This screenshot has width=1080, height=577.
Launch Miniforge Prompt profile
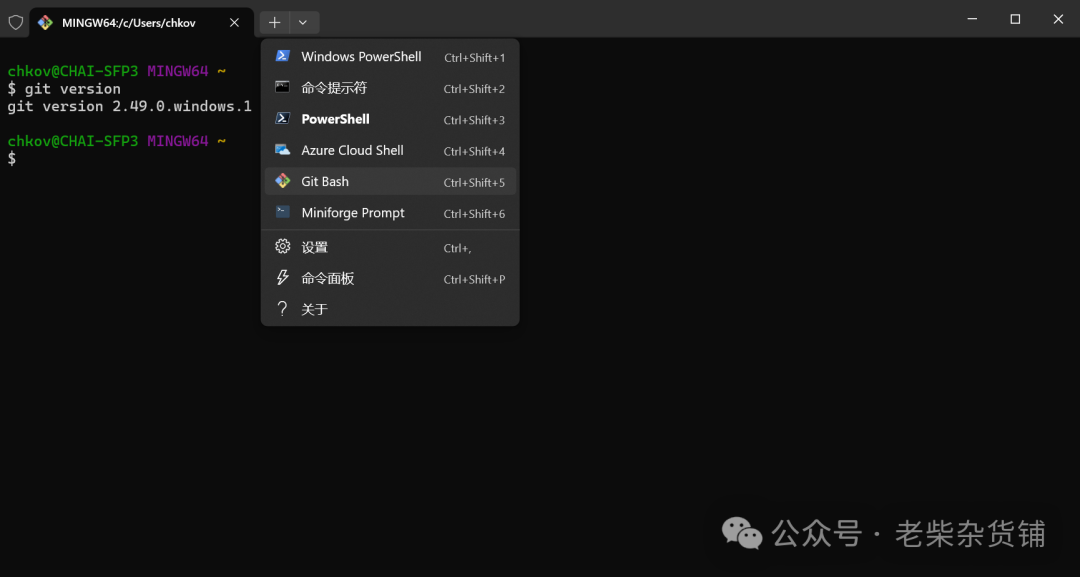pyautogui.click(x=390, y=213)
